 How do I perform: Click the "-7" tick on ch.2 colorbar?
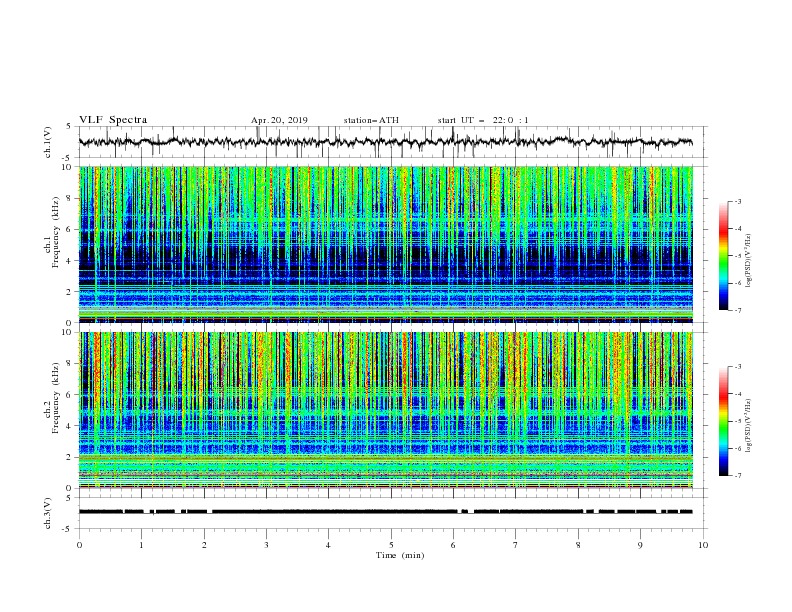738,476
